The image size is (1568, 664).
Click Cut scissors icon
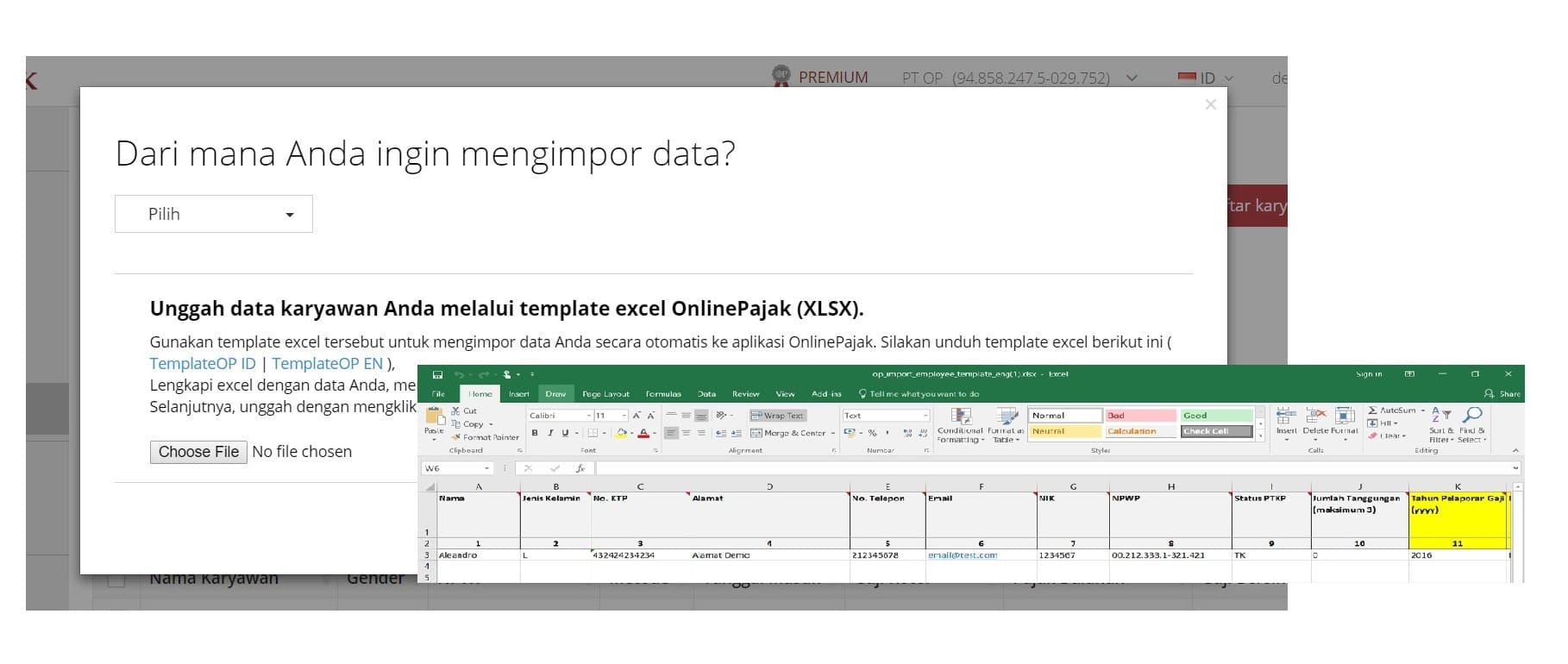[455, 410]
